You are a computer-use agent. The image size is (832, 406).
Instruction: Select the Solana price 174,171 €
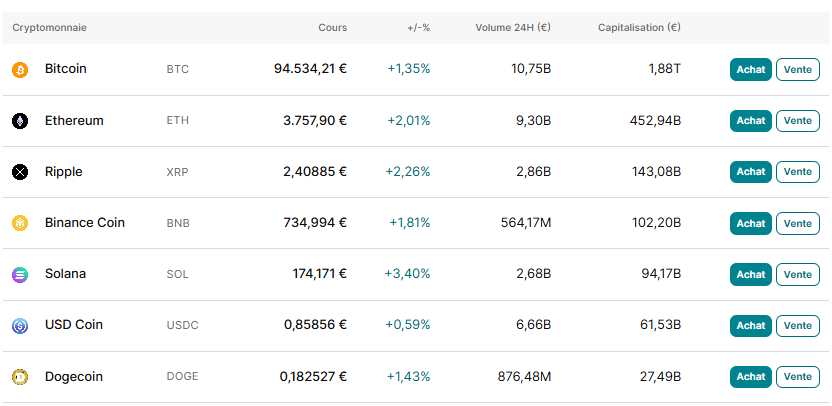click(320, 274)
